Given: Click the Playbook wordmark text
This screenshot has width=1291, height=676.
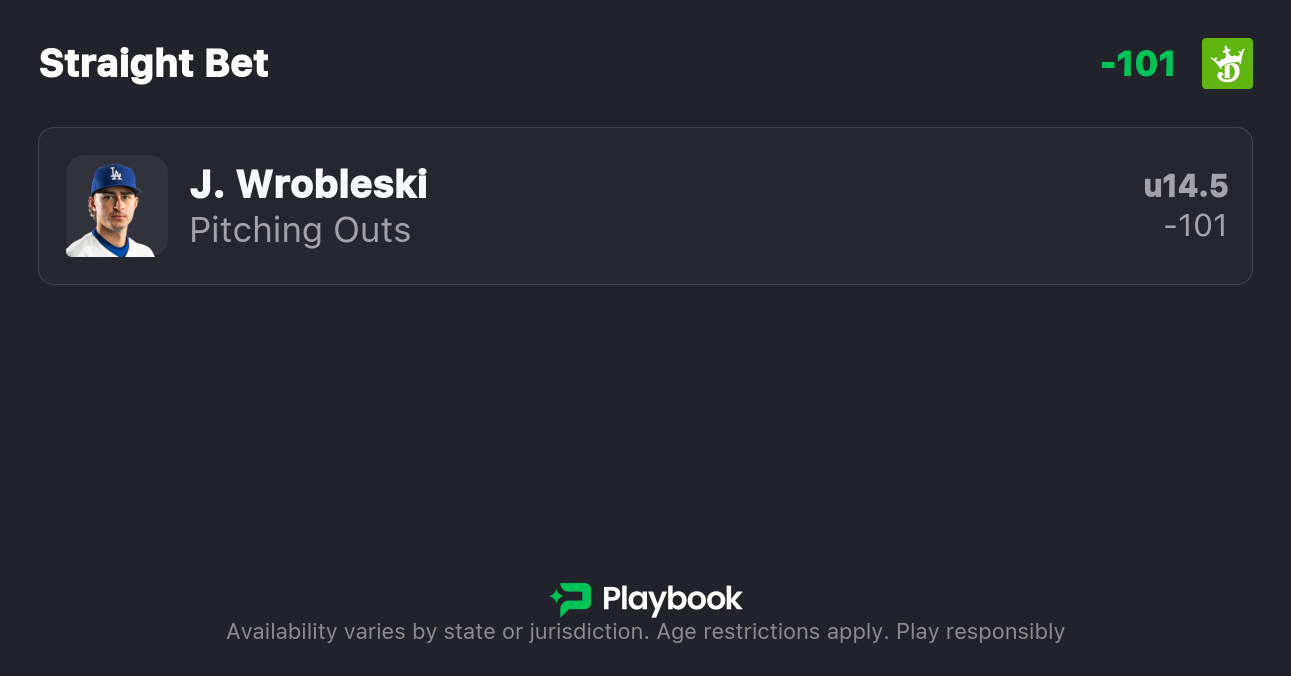Looking at the screenshot, I should pos(672,599).
